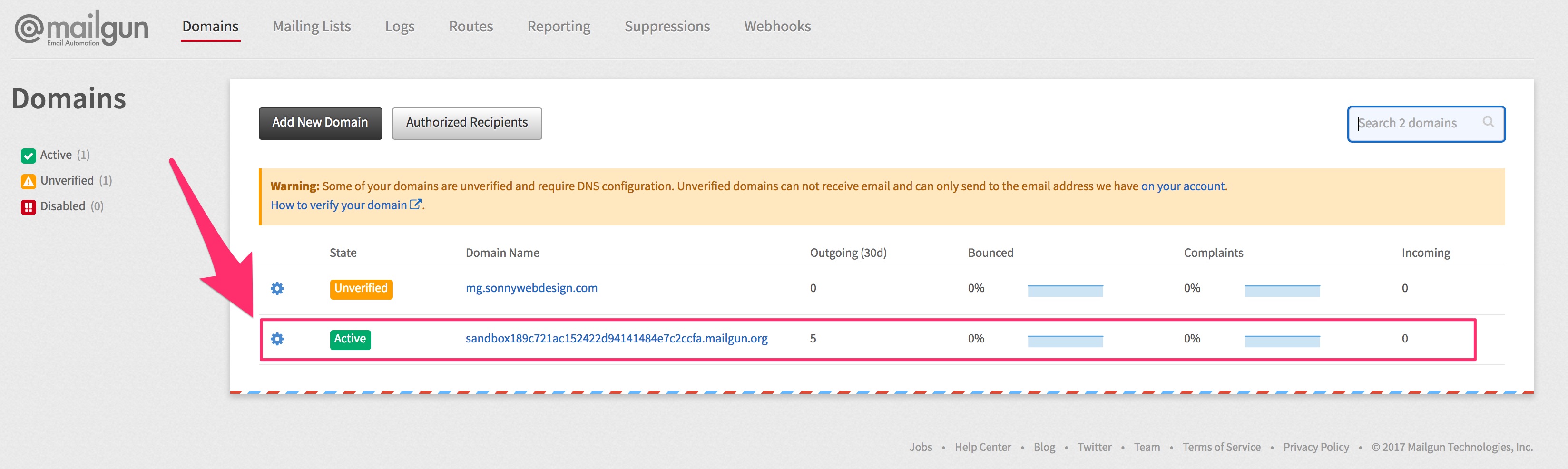View the Reporting tab
The width and height of the screenshot is (1568, 469).
coord(559,26)
